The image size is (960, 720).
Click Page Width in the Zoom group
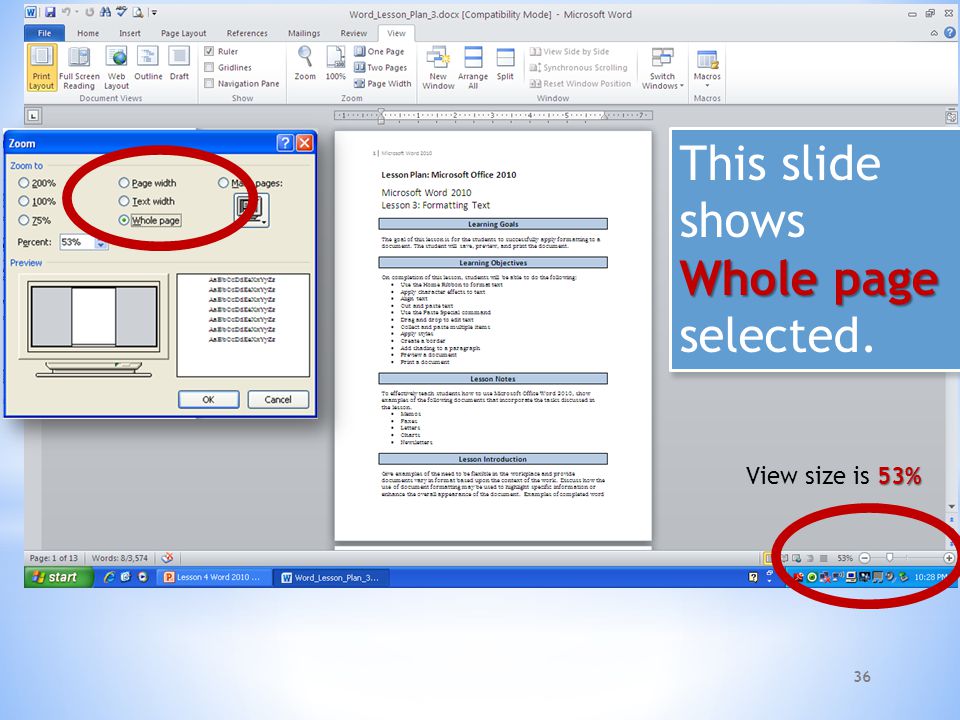pos(383,83)
